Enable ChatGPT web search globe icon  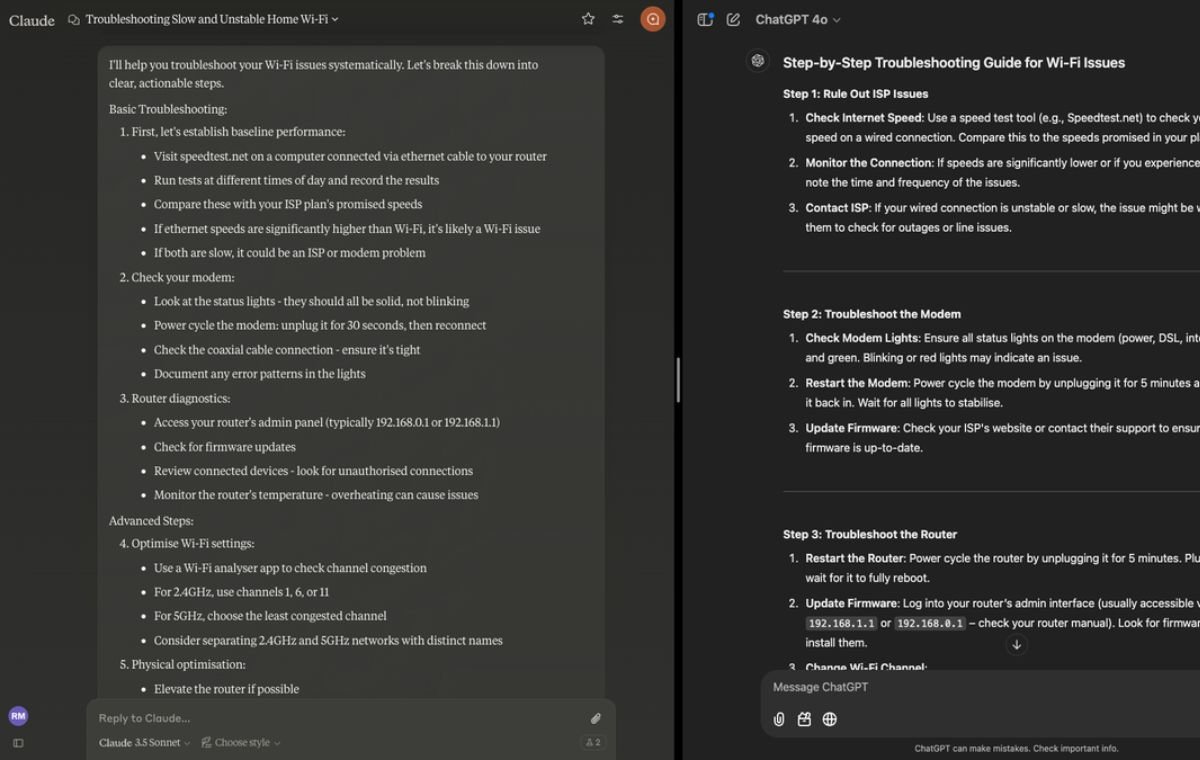click(829, 719)
